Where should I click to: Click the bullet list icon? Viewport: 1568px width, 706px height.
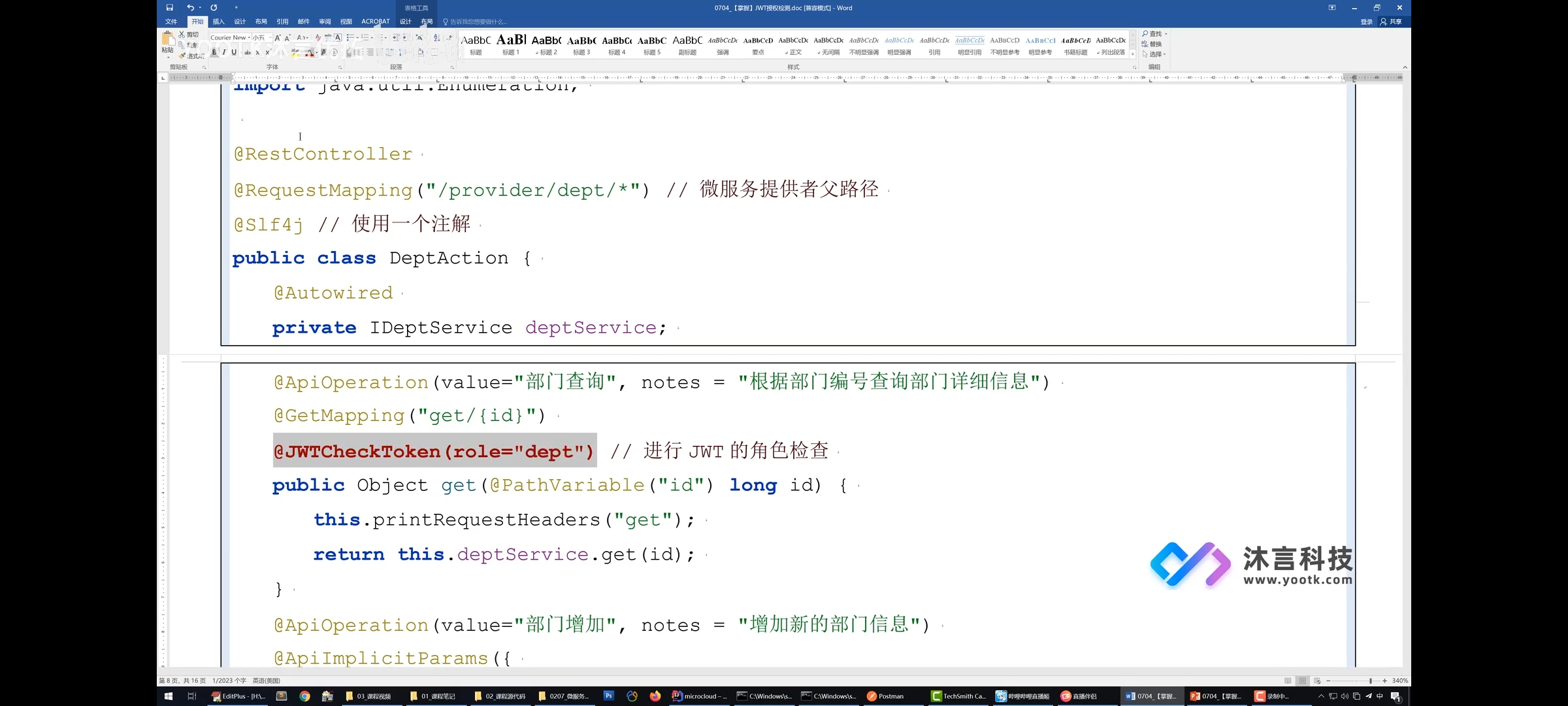click(x=350, y=38)
